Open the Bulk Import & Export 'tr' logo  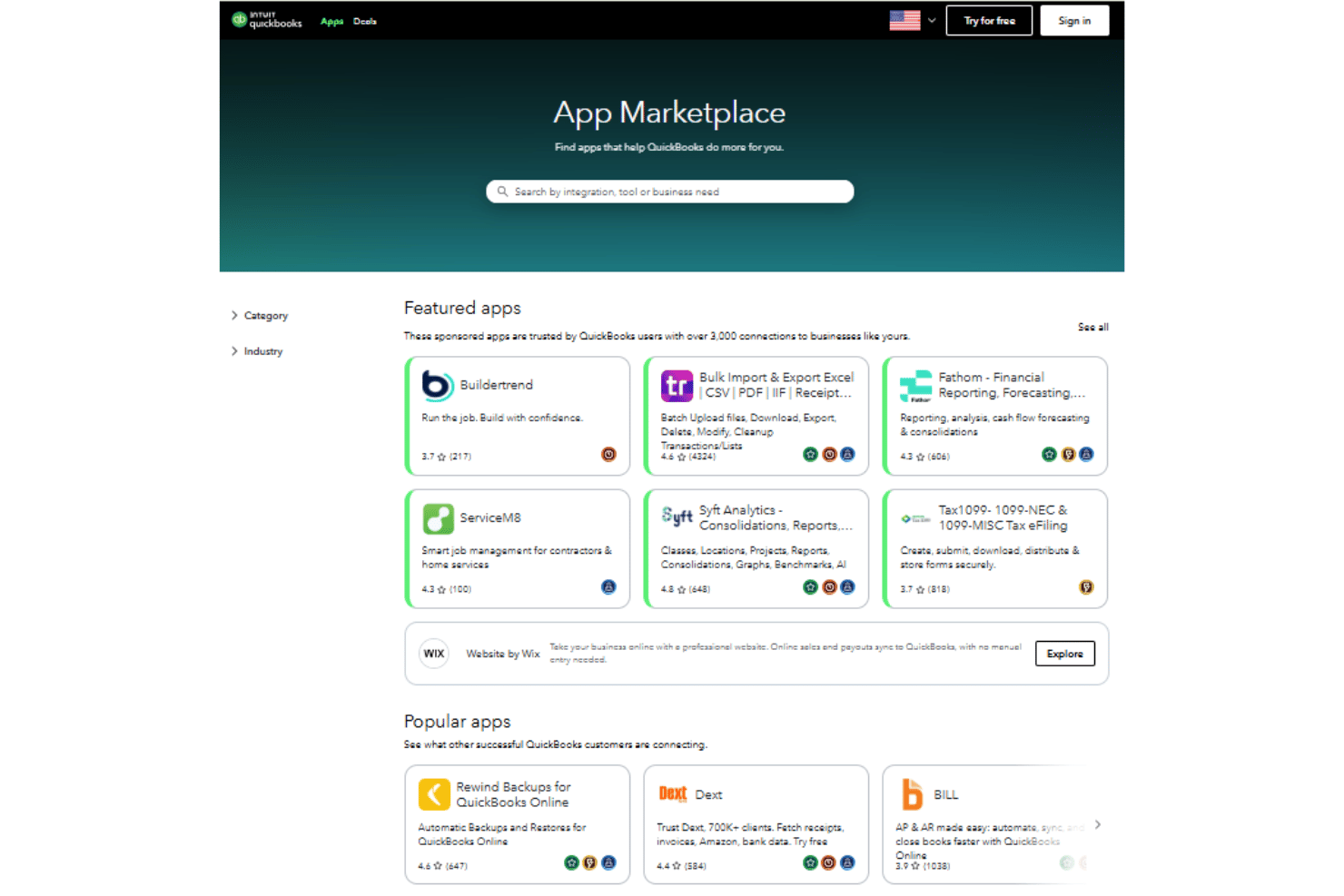pyautogui.click(x=677, y=386)
